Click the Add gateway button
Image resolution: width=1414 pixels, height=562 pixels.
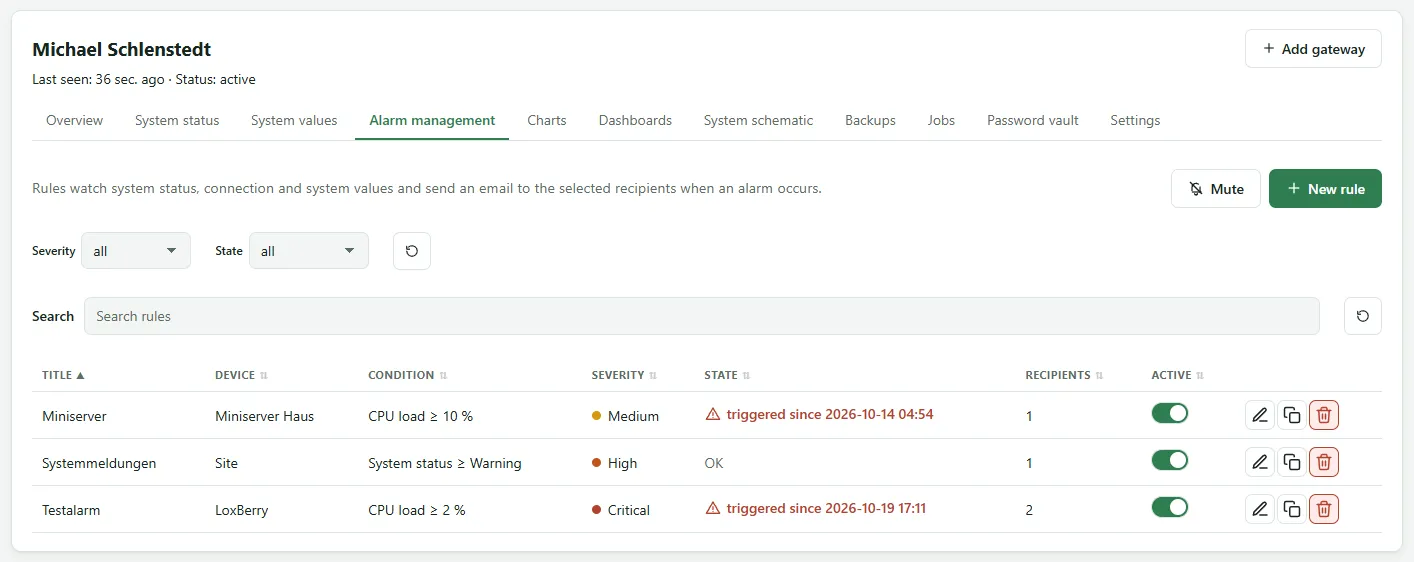coord(1313,49)
